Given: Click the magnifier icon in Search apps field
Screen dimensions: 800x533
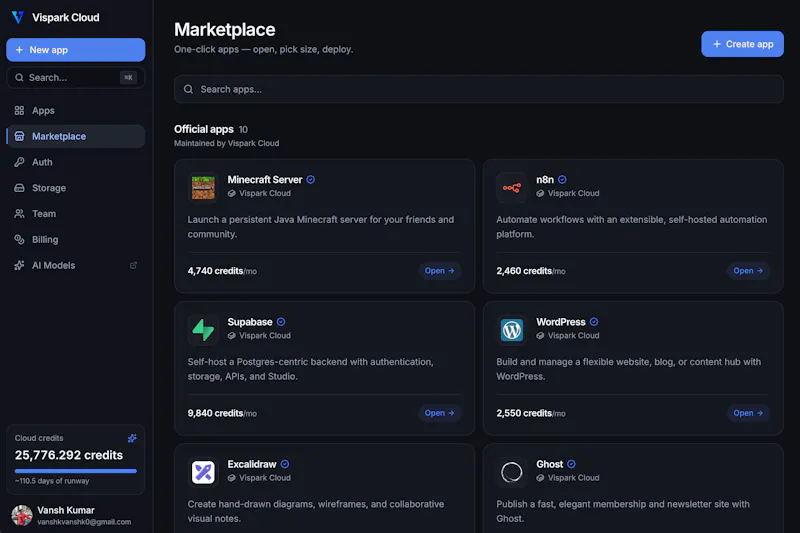Looking at the screenshot, I should coord(188,89).
